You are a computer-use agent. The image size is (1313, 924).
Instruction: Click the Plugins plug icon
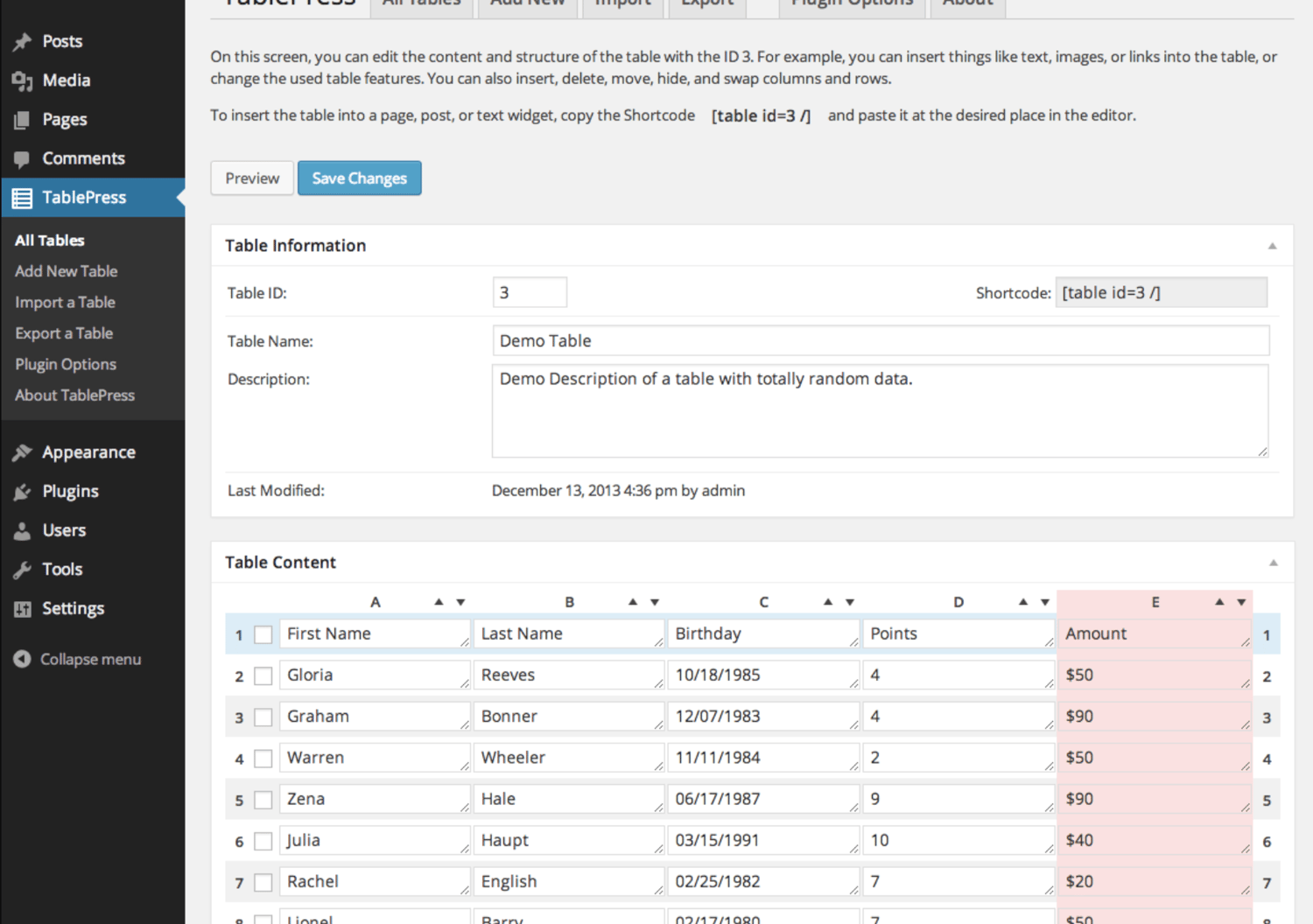click(23, 492)
